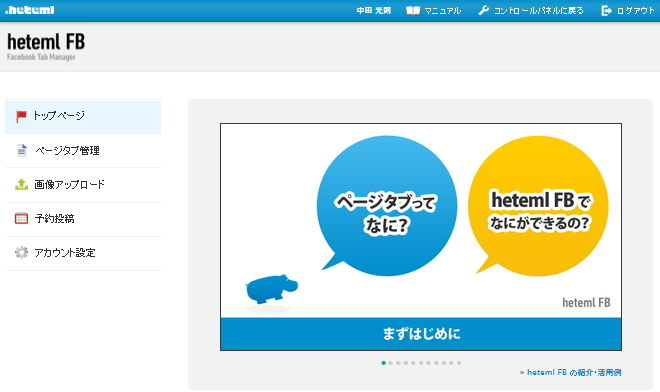Click the まずはじめに blue banner

[421, 334]
